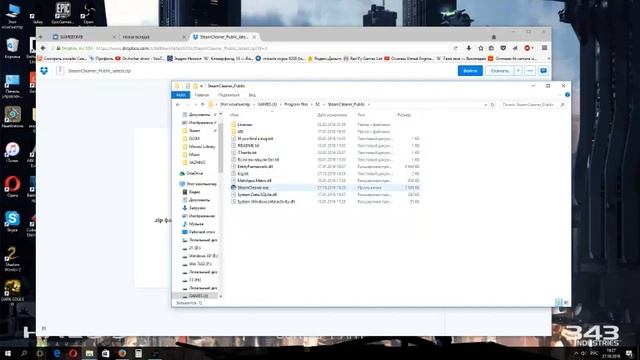The width and height of the screenshot is (640, 360).
Task: Open Opera desktop shortcut icon
Action: [x=12, y=187]
